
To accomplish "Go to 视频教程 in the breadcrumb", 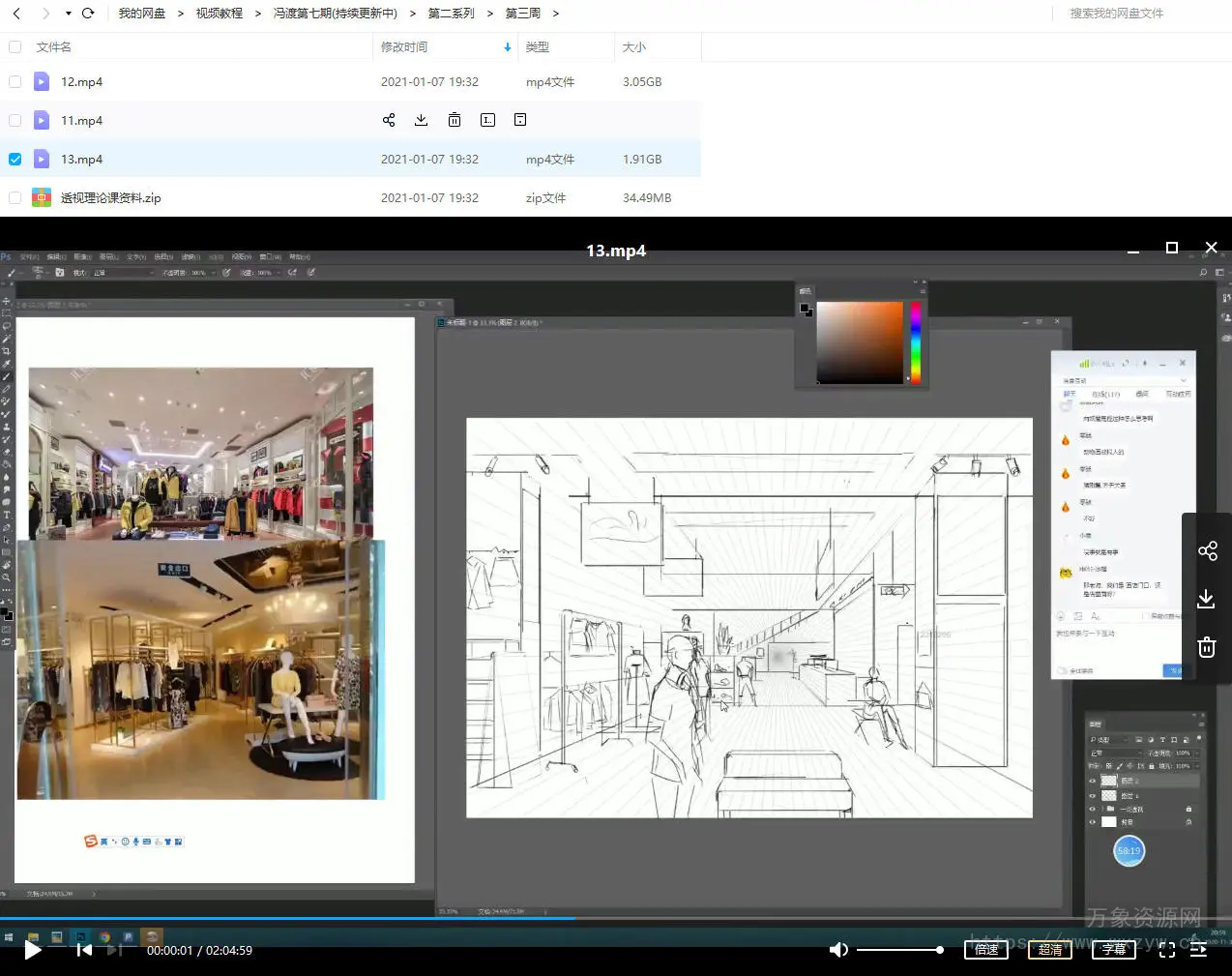I will pos(219,14).
